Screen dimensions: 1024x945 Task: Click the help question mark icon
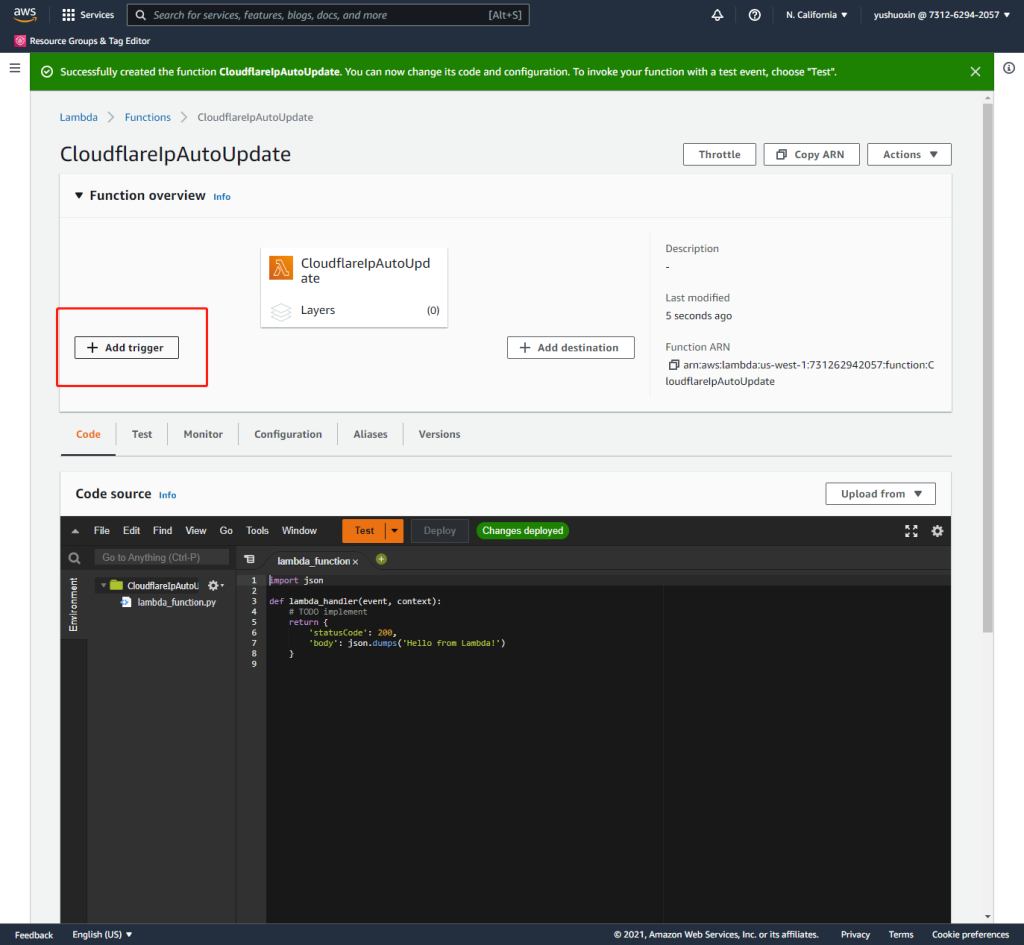coord(754,15)
